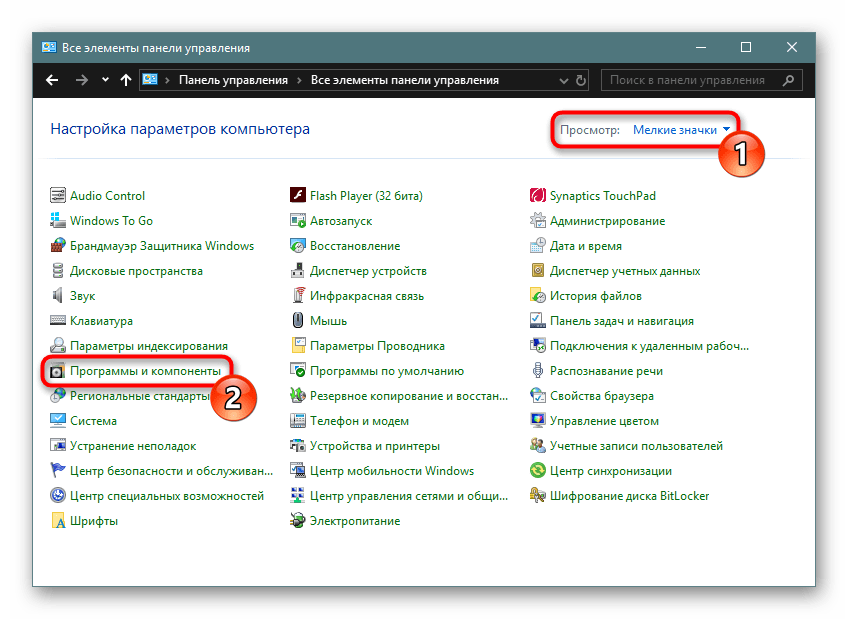Click the Поиск в панели управления field
The height and width of the screenshot is (619, 848).
[x=690, y=80]
